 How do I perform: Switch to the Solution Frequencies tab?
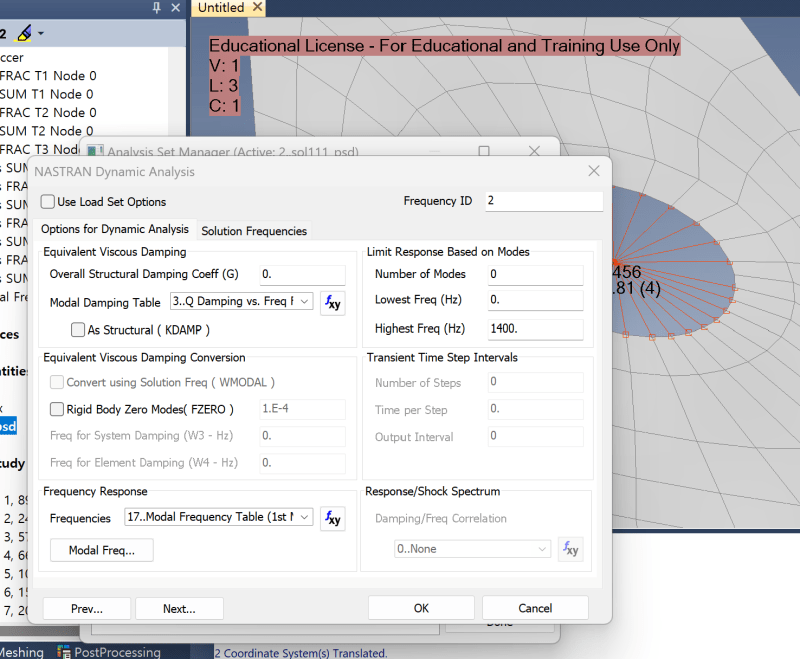click(x=253, y=230)
